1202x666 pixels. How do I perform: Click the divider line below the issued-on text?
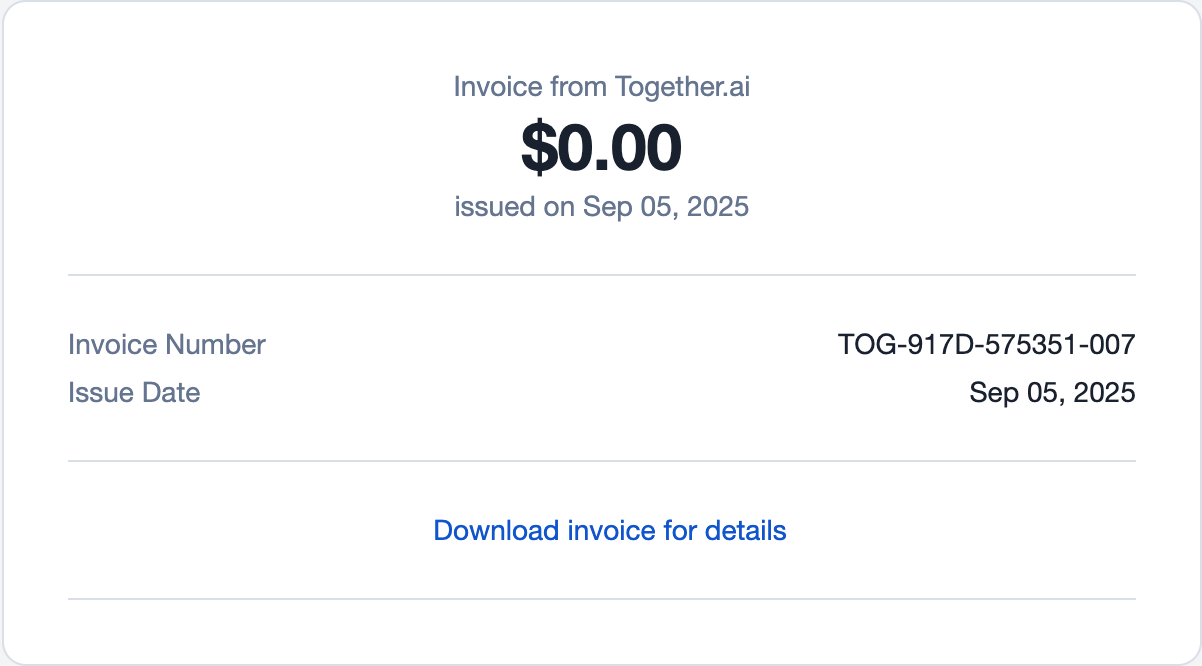pos(601,274)
